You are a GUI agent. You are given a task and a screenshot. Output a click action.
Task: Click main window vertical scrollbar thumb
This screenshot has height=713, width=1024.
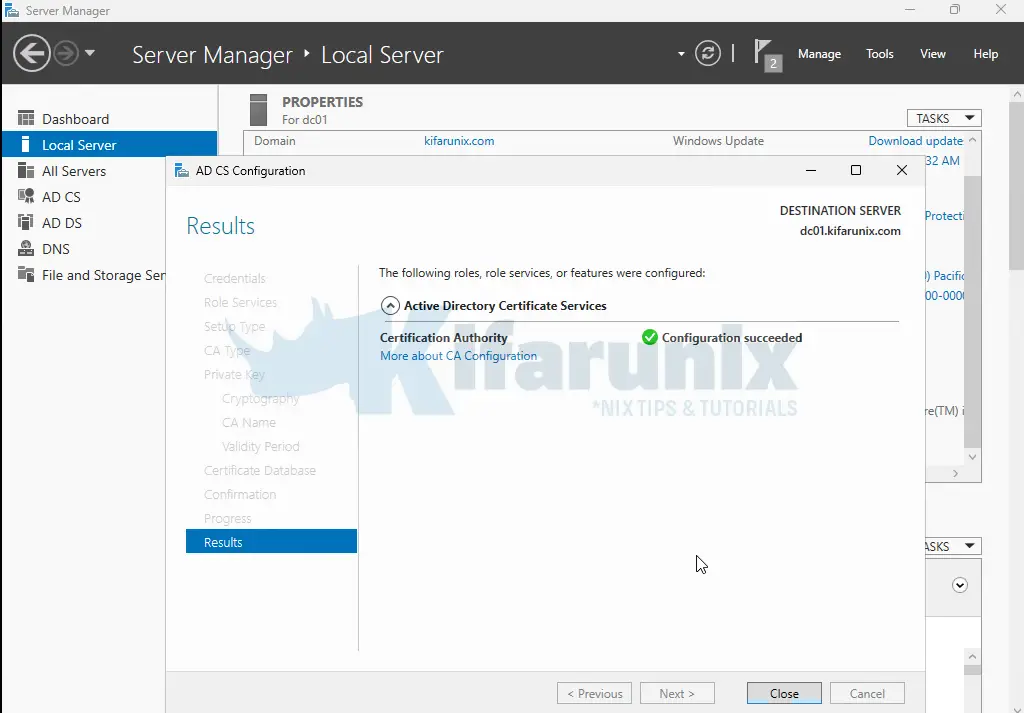(x=1017, y=185)
